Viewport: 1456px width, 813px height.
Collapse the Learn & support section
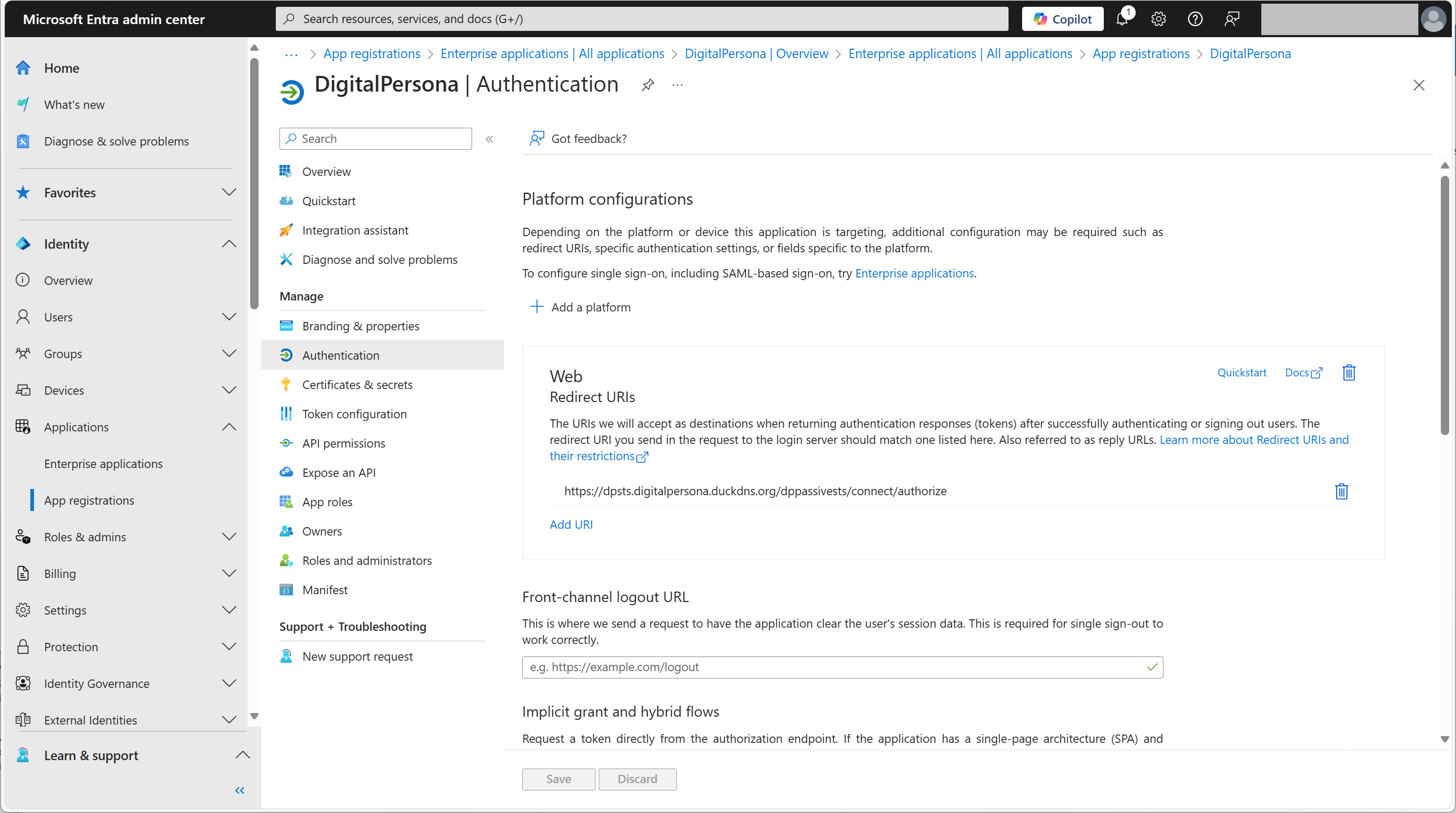(242, 755)
